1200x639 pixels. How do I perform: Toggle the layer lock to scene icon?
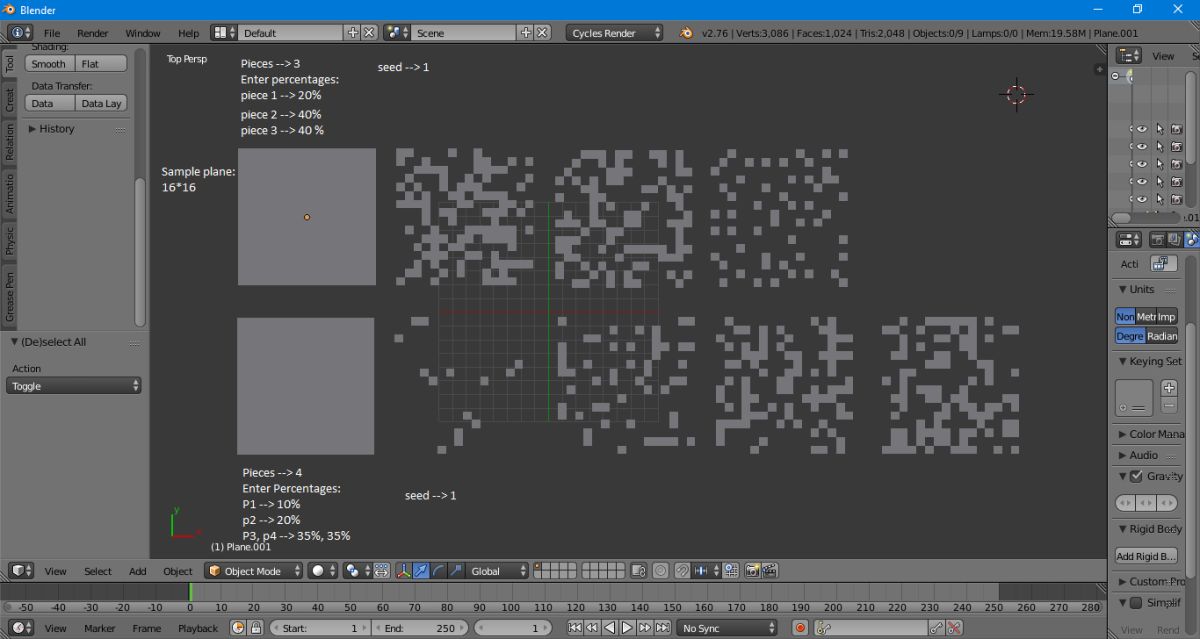pyautogui.click(x=638, y=571)
